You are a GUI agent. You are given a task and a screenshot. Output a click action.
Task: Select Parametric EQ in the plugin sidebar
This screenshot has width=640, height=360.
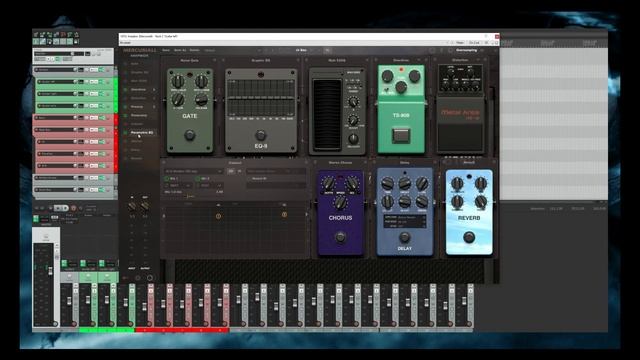click(142, 133)
